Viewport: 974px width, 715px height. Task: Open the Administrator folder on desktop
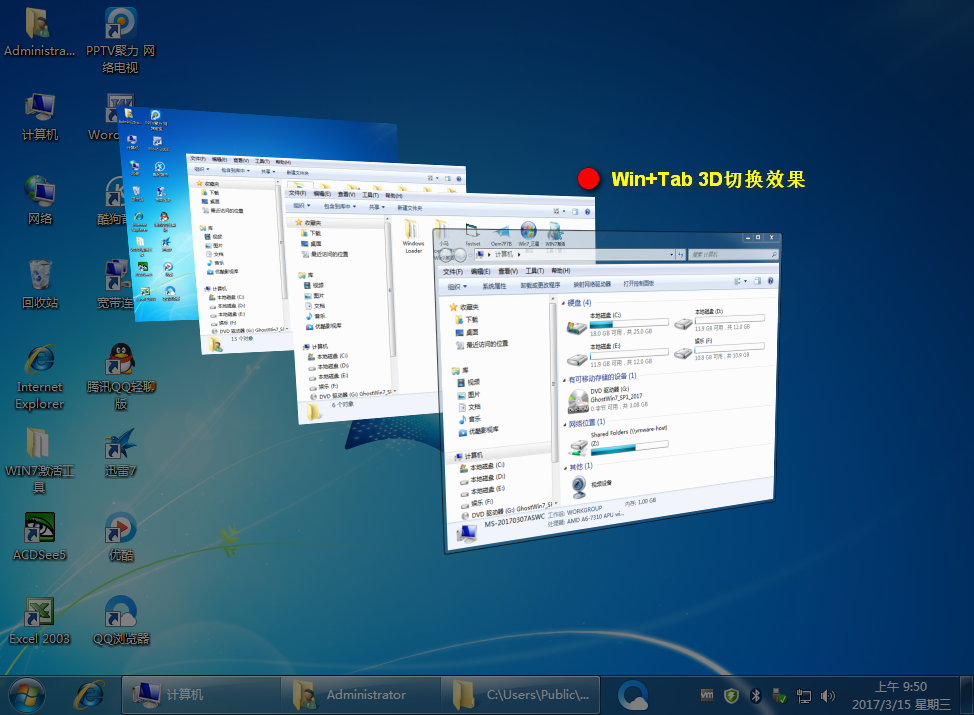(x=39, y=32)
